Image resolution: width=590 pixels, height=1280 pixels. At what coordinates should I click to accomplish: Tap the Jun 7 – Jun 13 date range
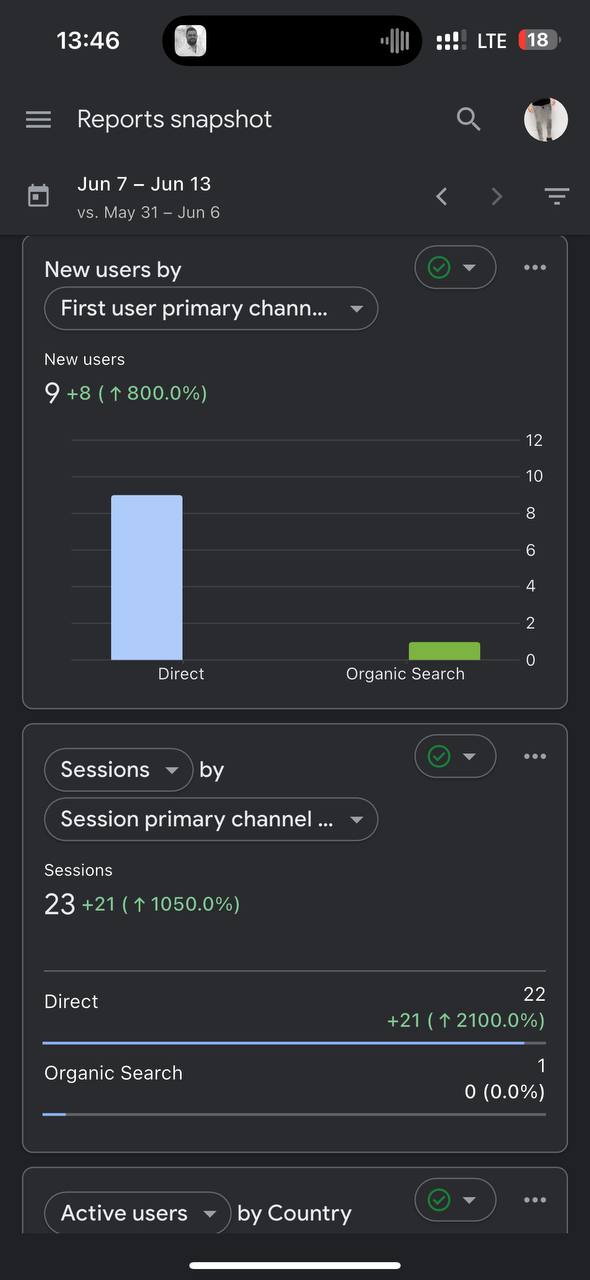click(144, 184)
